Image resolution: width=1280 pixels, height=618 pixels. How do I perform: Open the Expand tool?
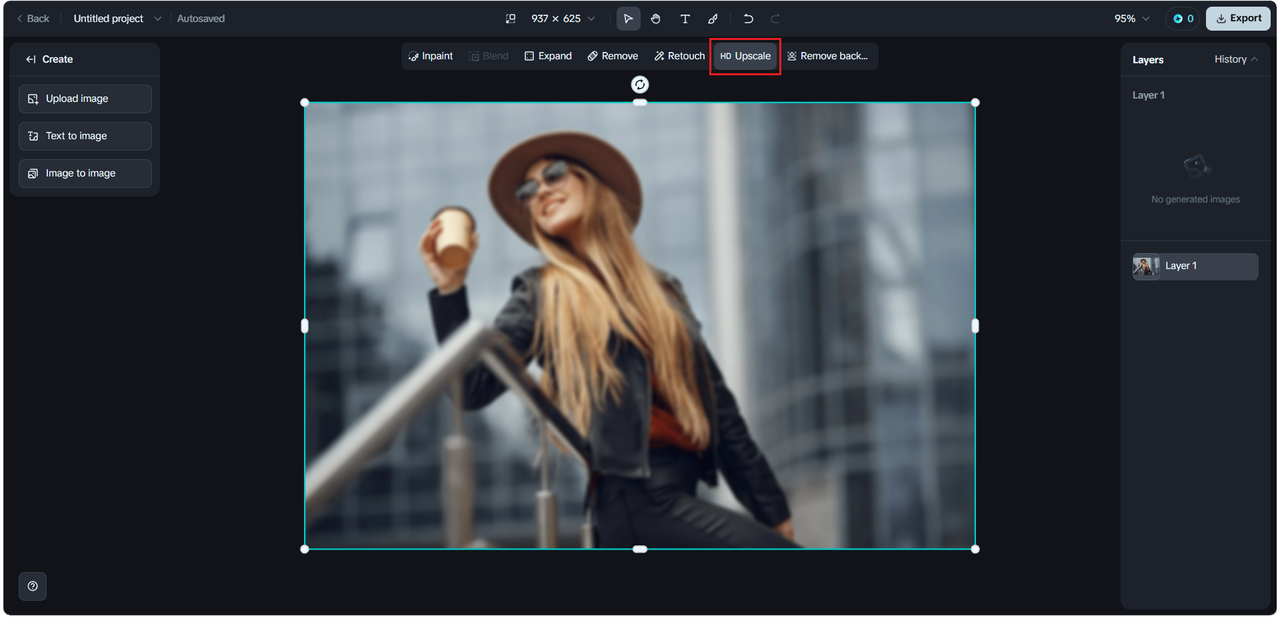[x=548, y=56]
